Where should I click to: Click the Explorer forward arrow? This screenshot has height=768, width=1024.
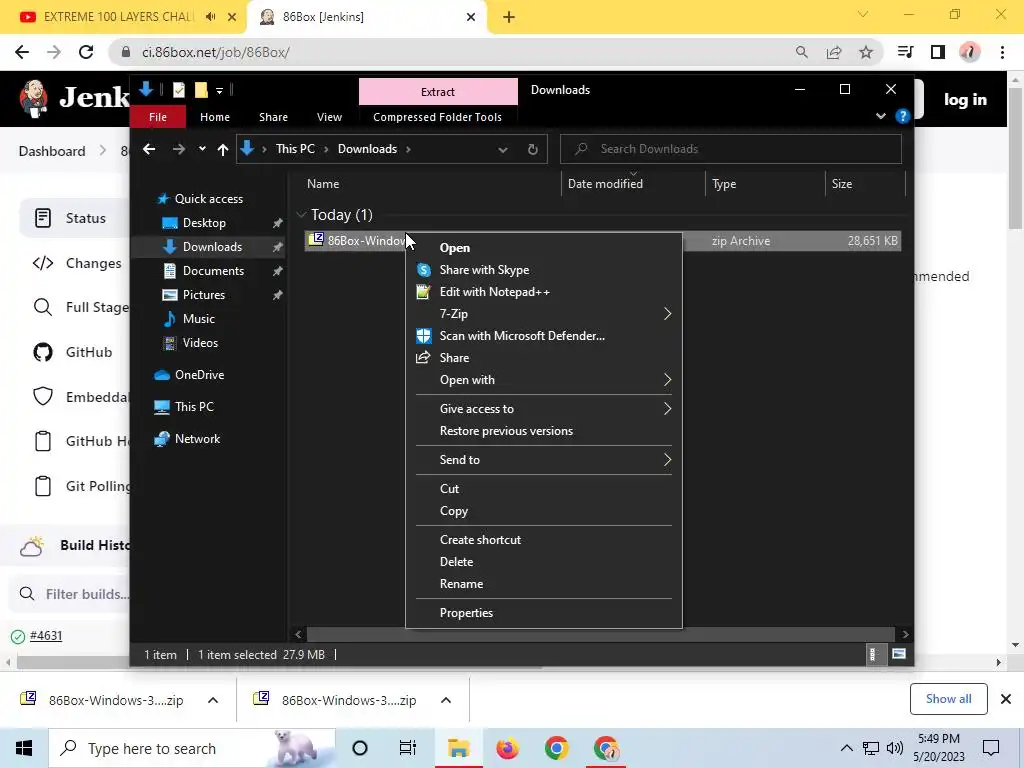tap(178, 150)
